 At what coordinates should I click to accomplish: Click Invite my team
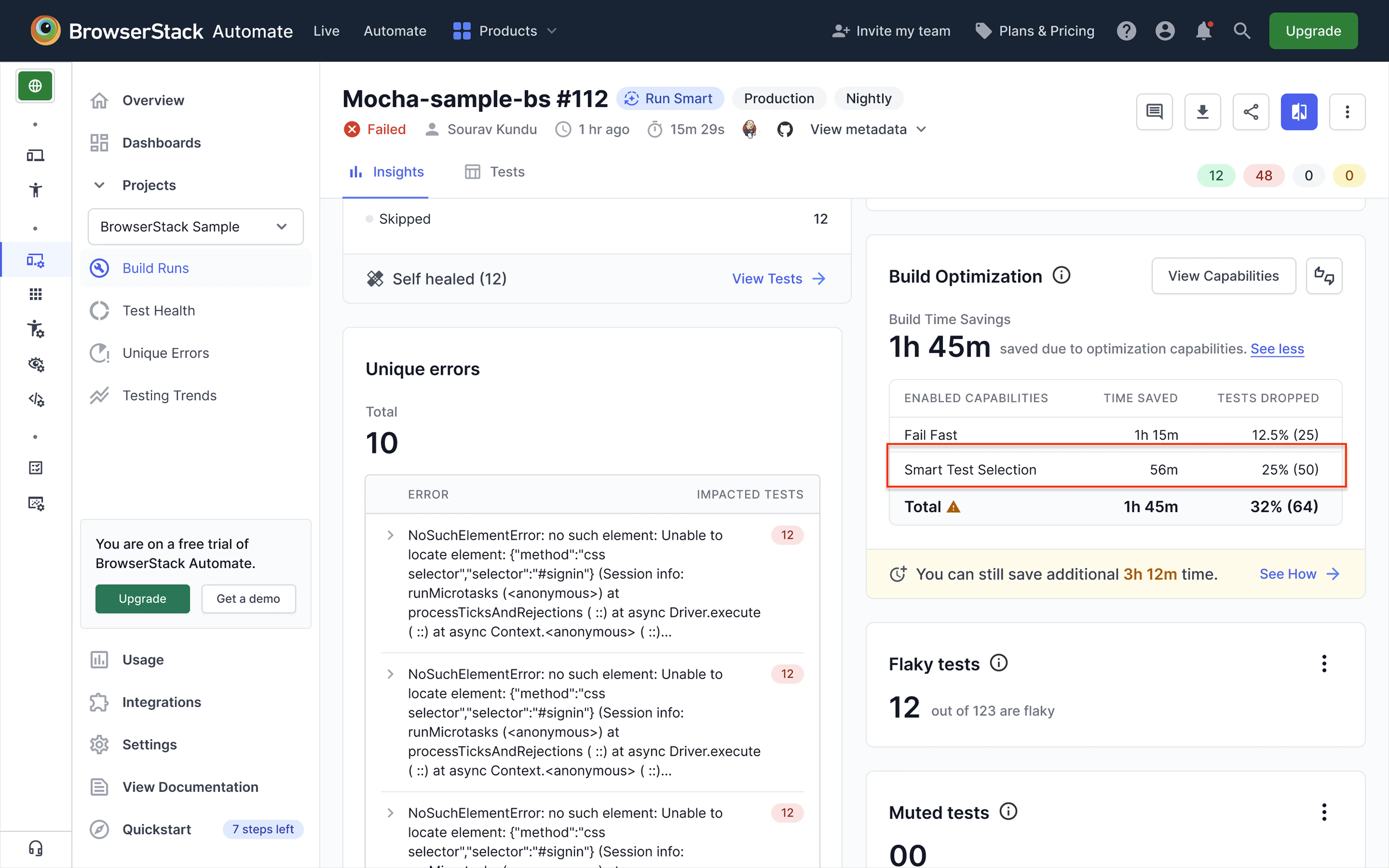click(891, 31)
